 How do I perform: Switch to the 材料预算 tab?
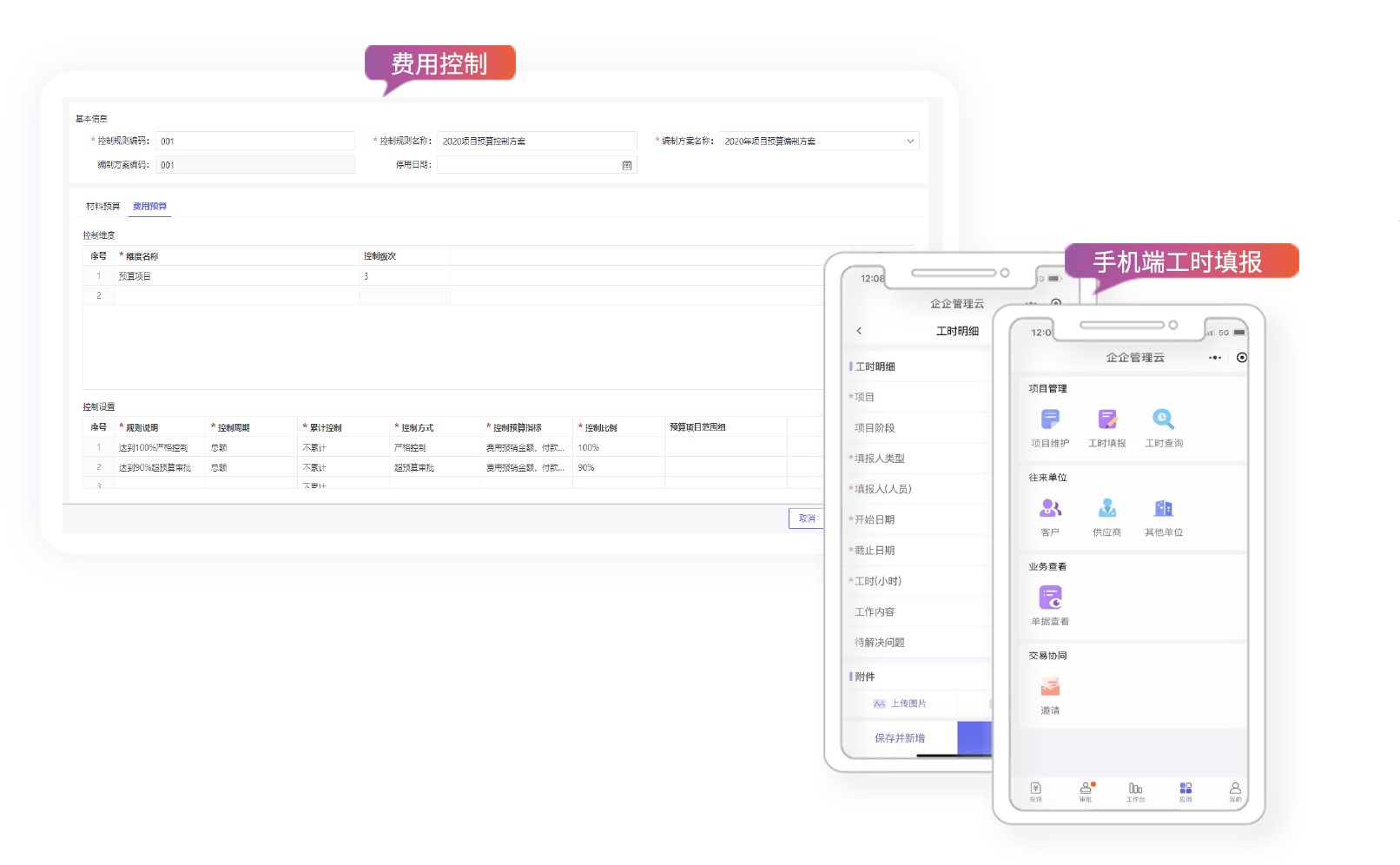pyautogui.click(x=102, y=207)
